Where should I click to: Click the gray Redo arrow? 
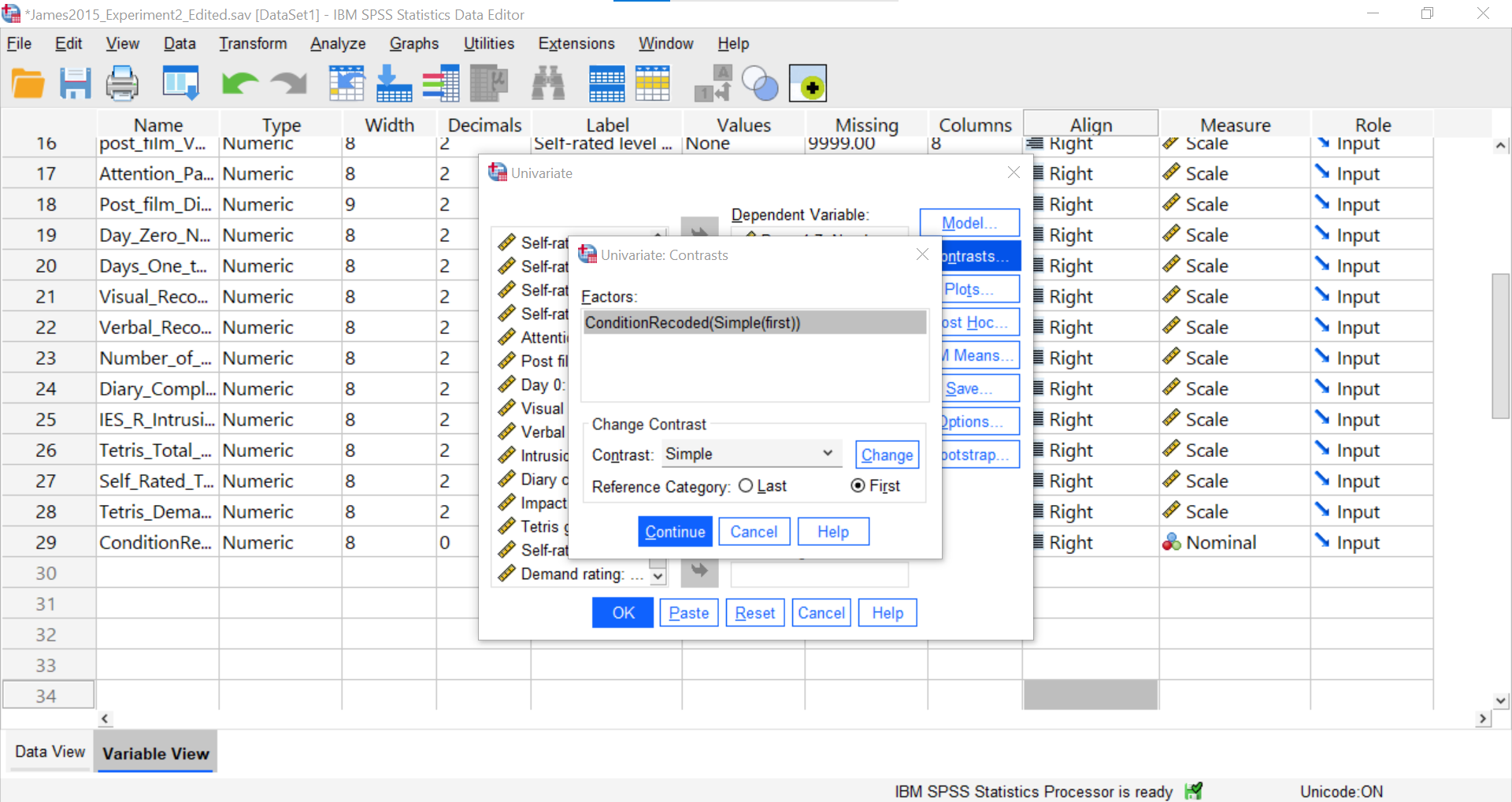click(x=289, y=84)
